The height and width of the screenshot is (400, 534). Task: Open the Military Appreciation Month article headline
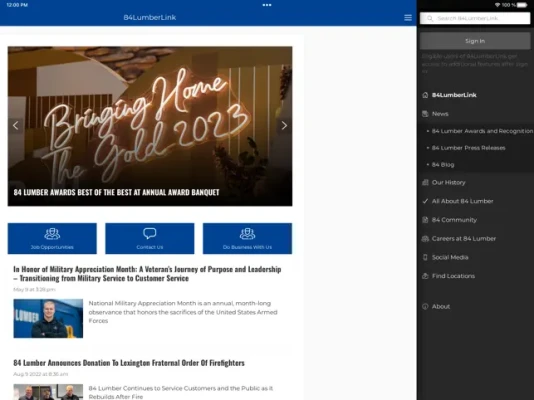pyautogui.click(x=147, y=274)
